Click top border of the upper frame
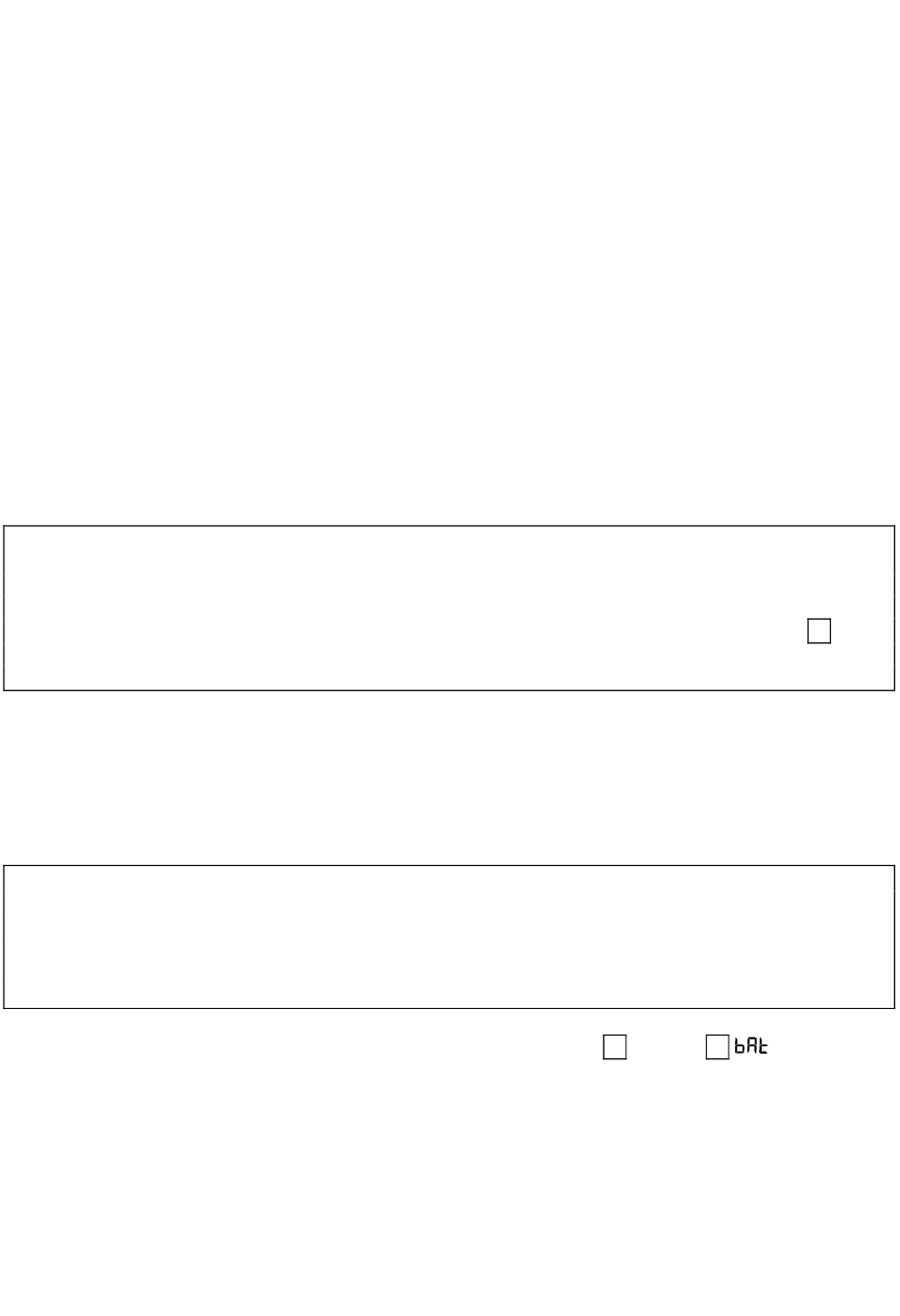Viewport: 900px width, 1316px height. (449, 527)
